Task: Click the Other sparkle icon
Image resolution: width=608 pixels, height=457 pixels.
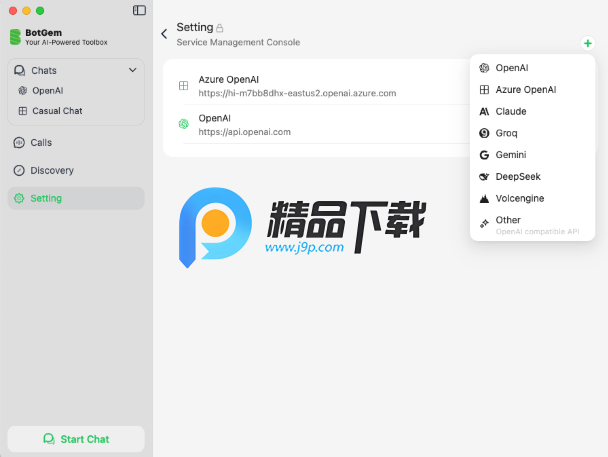Action: (x=484, y=223)
